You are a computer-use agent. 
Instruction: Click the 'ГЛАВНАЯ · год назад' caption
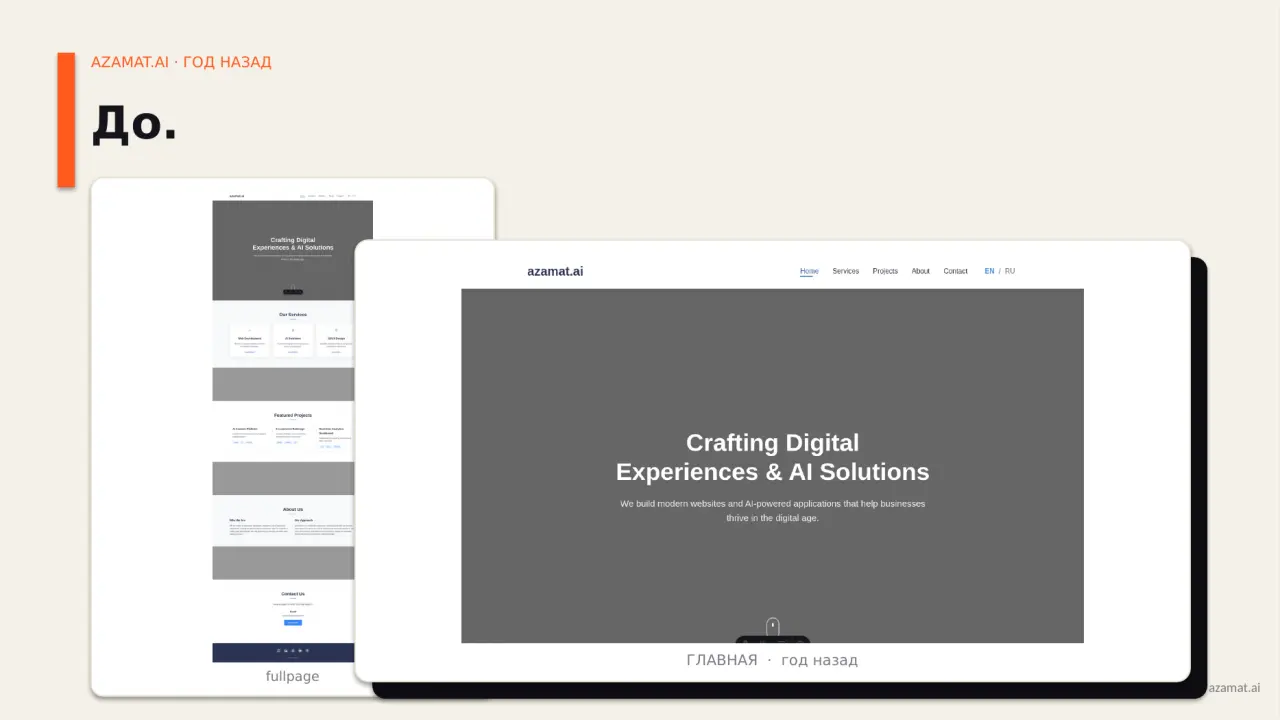pyautogui.click(x=772, y=660)
